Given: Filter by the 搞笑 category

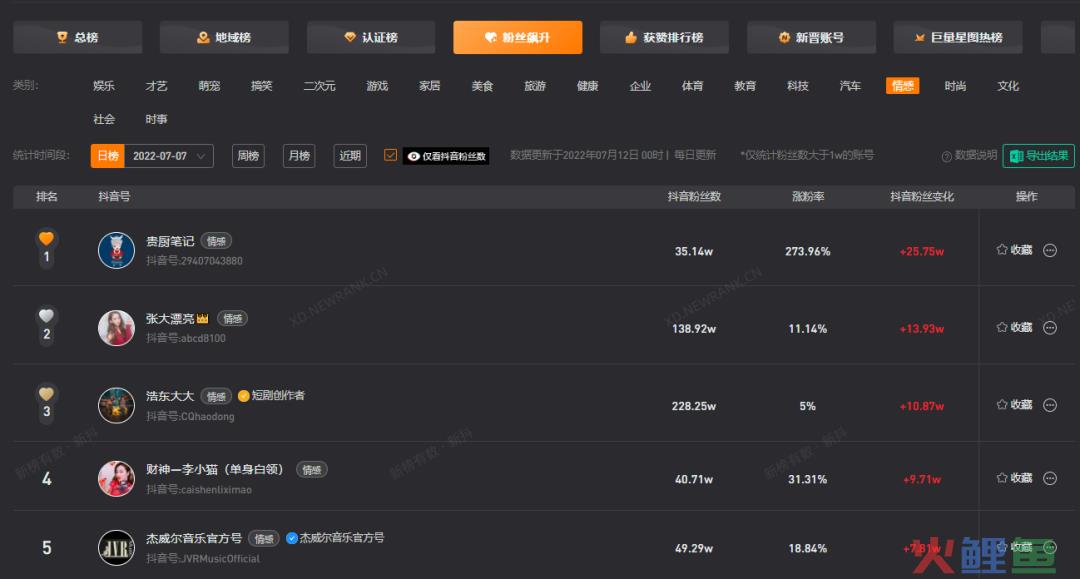Looking at the screenshot, I should (262, 86).
